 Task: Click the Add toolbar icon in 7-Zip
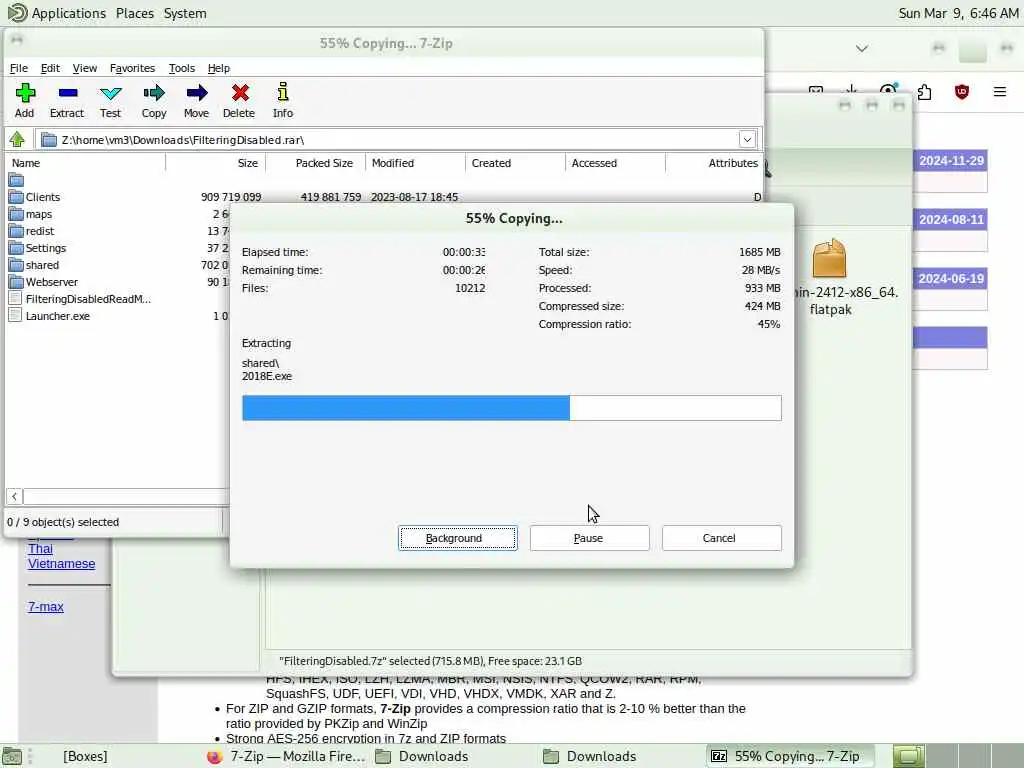(25, 93)
